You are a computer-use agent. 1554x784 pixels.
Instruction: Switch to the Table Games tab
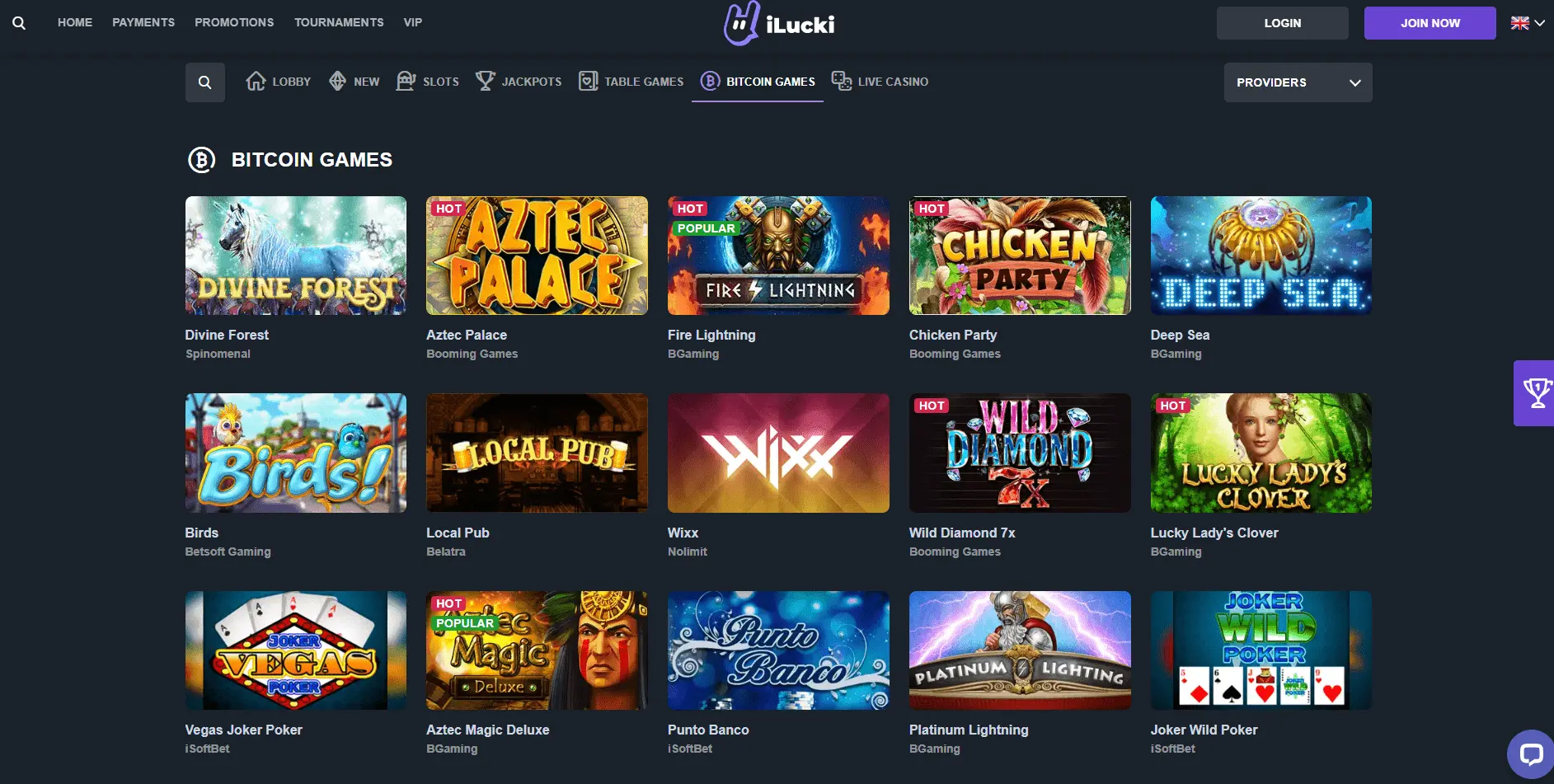[631, 82]
